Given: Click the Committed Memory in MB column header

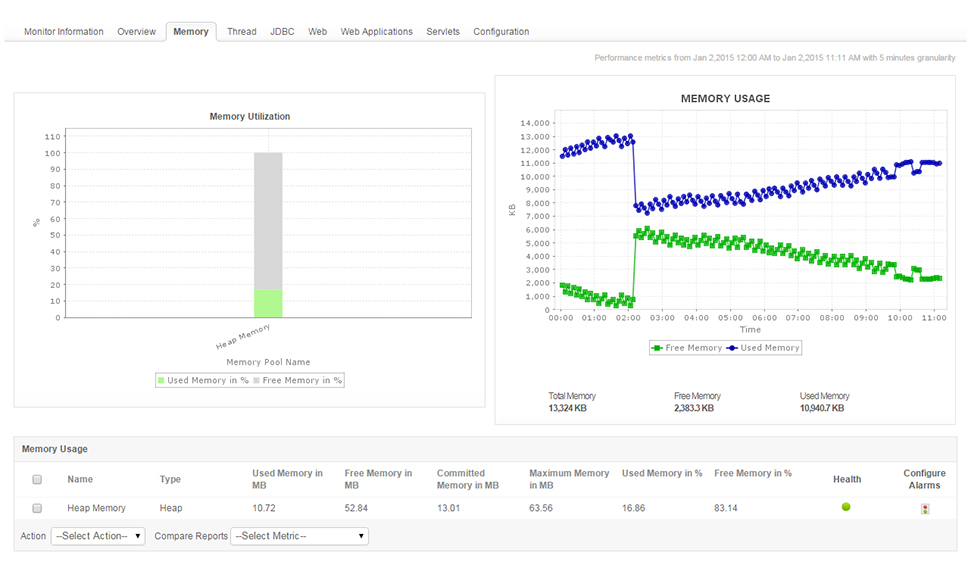Looking at the screenshot, I should (467, 479).
